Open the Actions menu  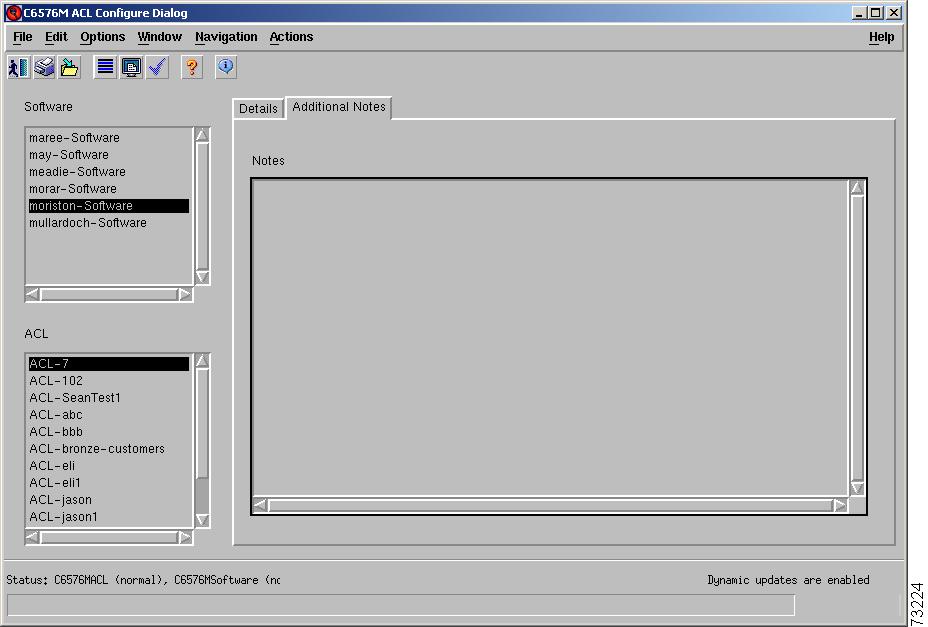(x=291, y=37)
